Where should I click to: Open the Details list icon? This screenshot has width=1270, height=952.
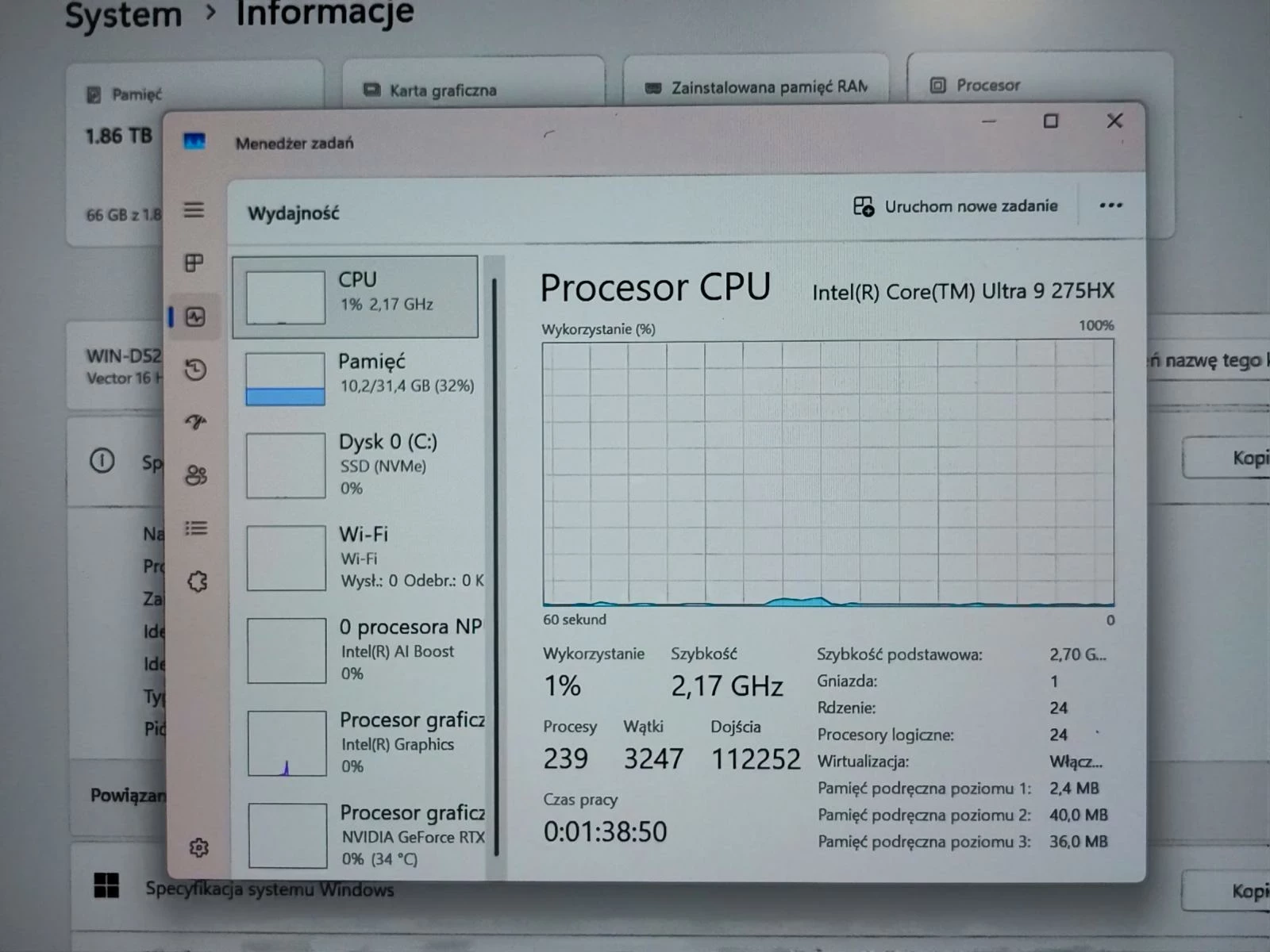(195, 528)
